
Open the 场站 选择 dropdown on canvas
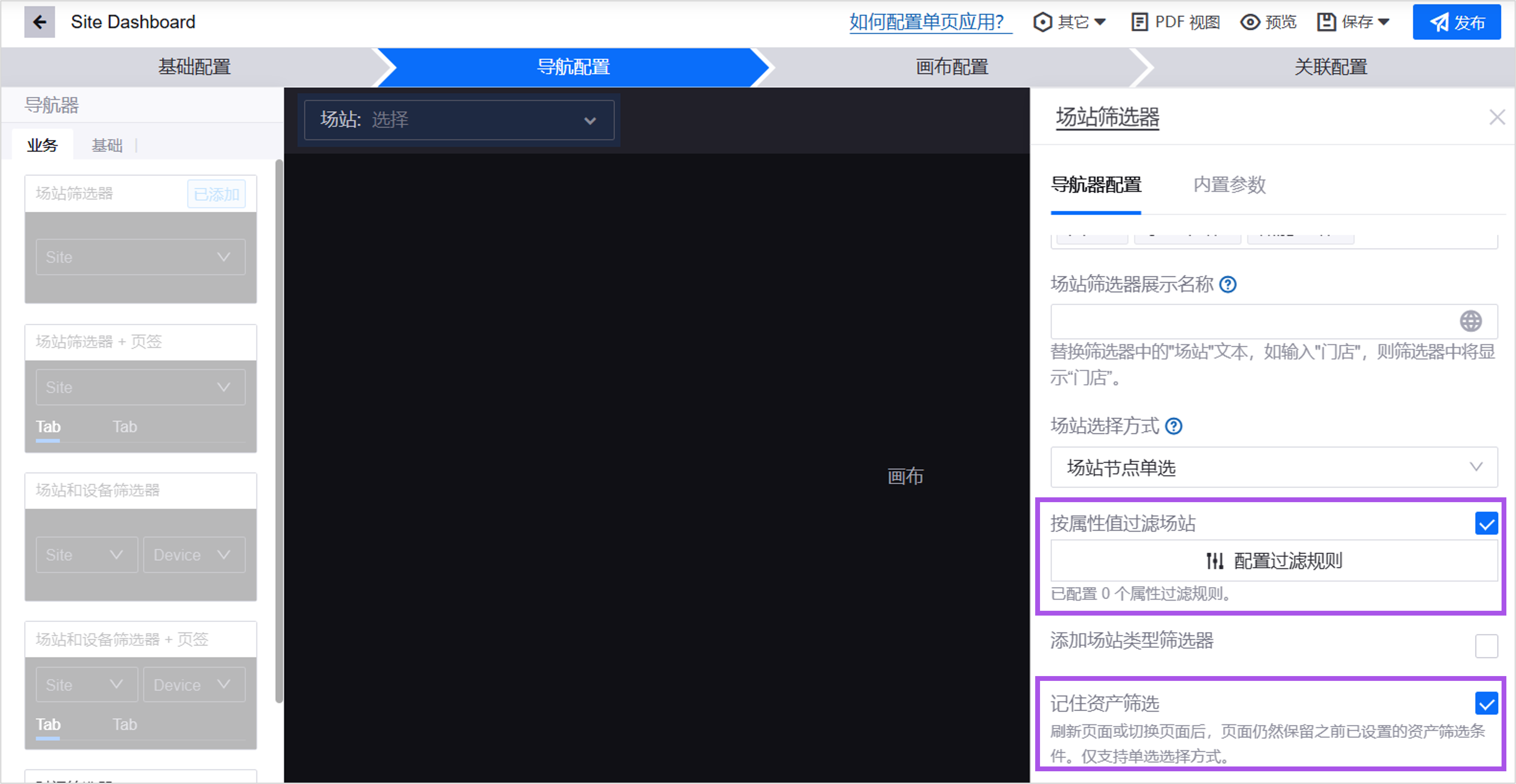coord(459,120)
